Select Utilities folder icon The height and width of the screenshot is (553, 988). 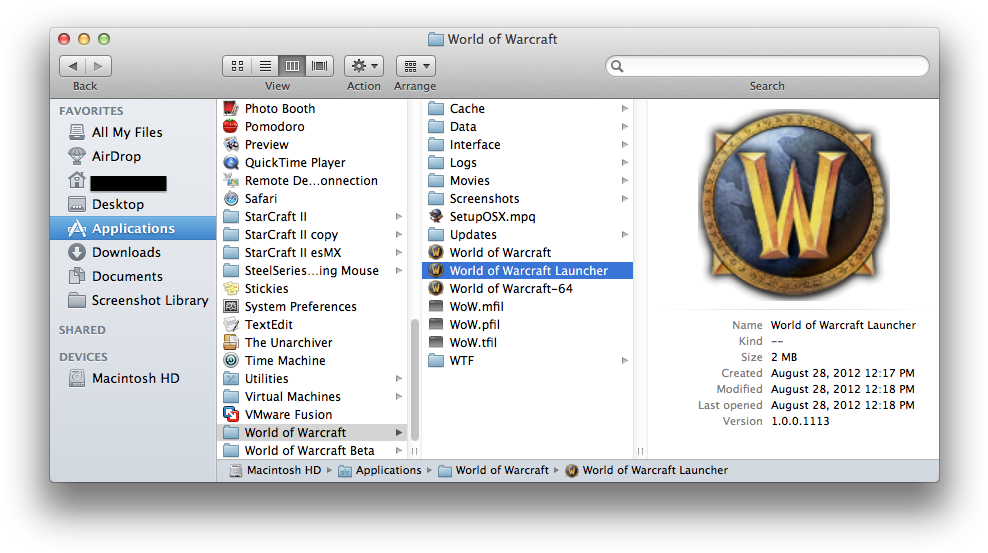point(231,379)
